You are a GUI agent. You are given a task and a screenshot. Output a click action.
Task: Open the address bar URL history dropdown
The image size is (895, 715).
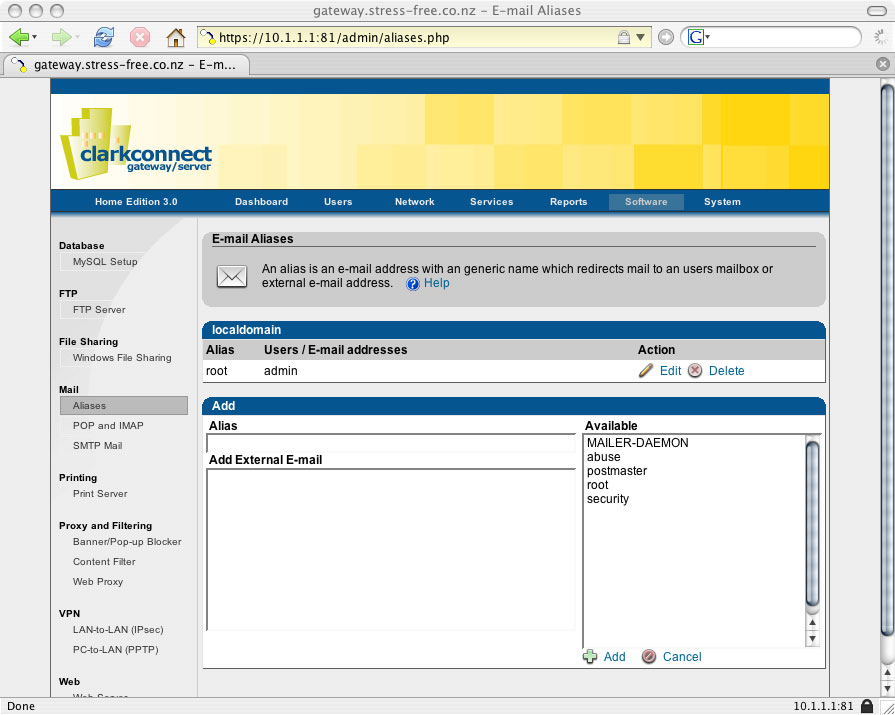tap(640, 38)
